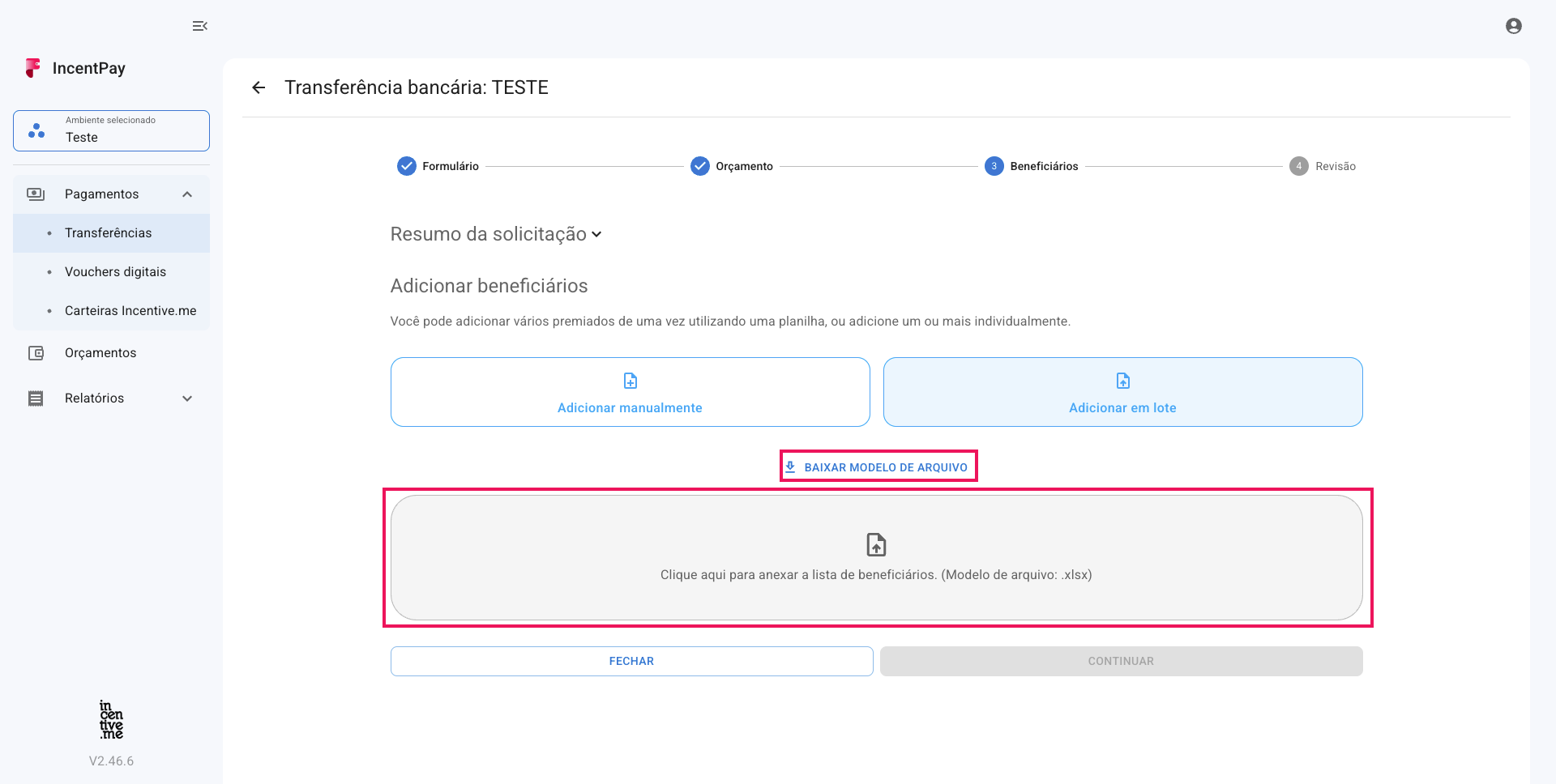Click the Resumo da solicitação heading text

tap(488, 234)
